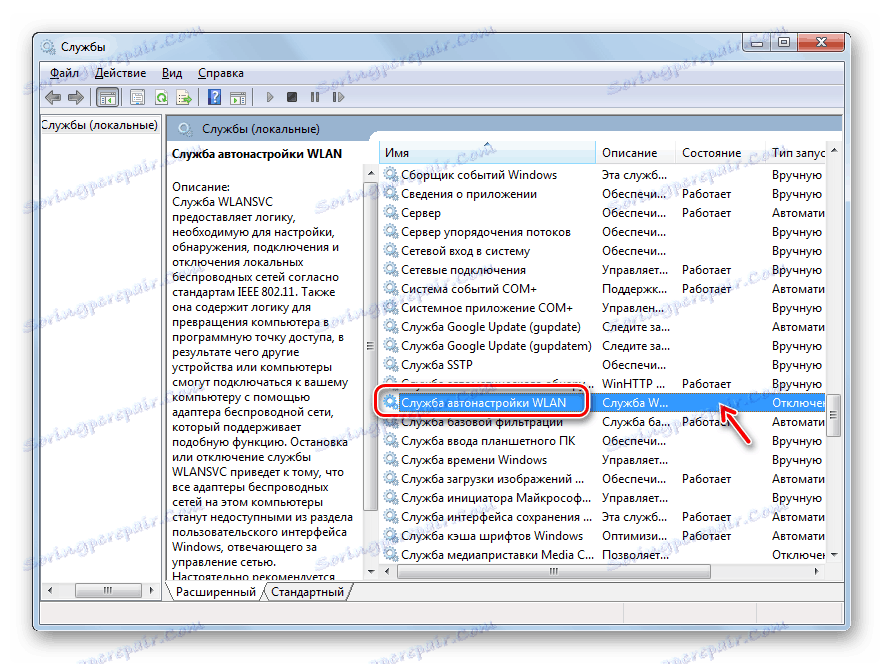Click the Refresh toolbar icon

click(x=161, y=98)
